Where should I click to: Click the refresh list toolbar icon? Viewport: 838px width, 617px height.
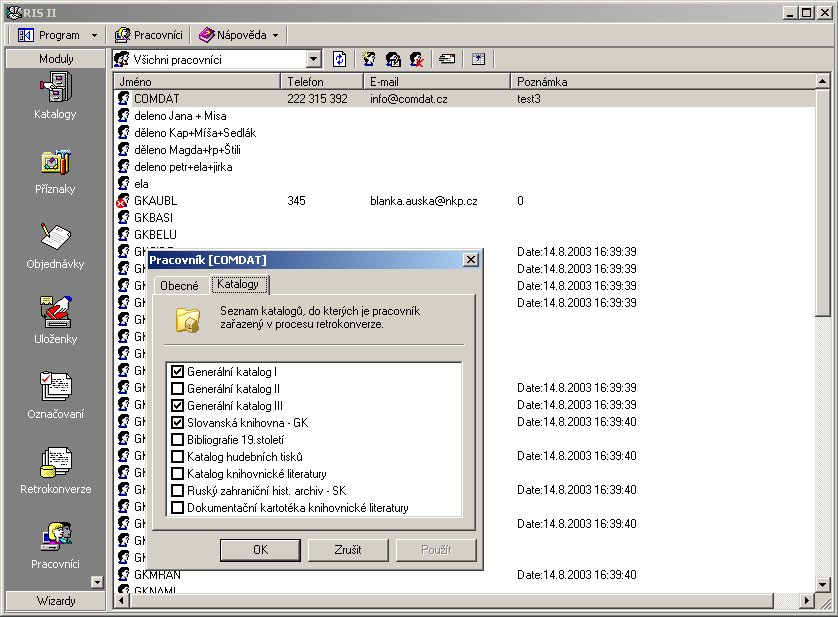pyautogui.click(x=340, y=60)
